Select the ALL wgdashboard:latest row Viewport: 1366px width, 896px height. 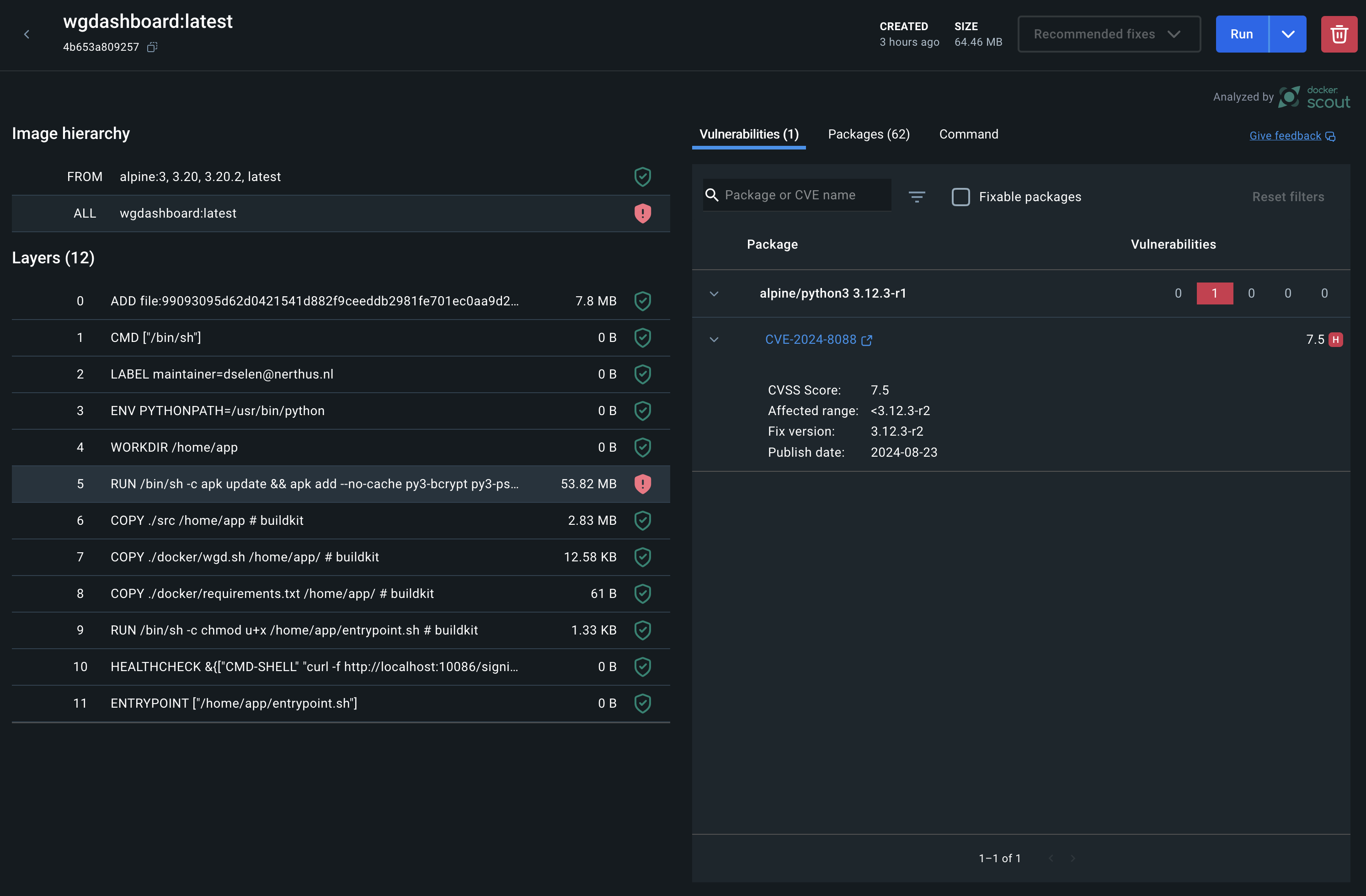[341, 213]
